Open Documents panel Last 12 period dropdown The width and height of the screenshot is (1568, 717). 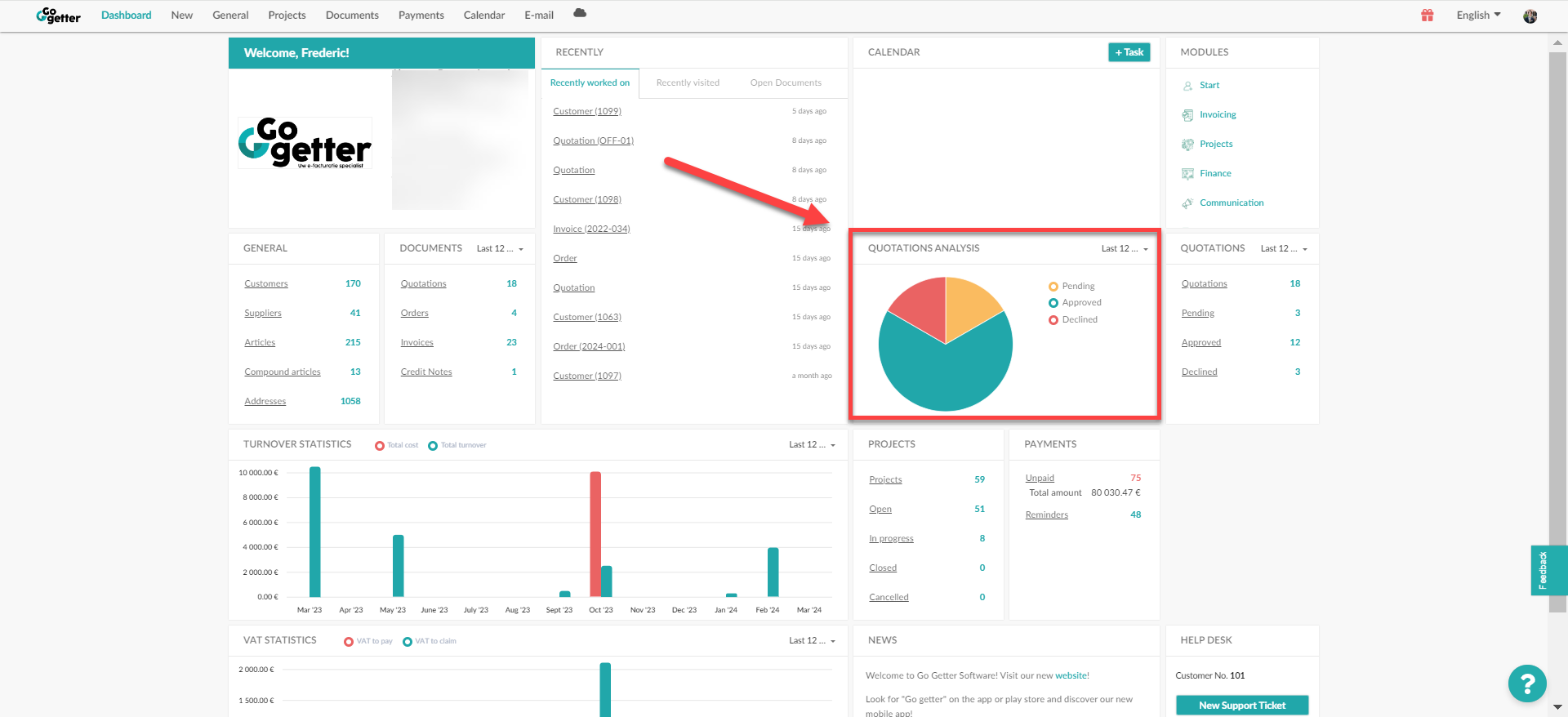500,249
